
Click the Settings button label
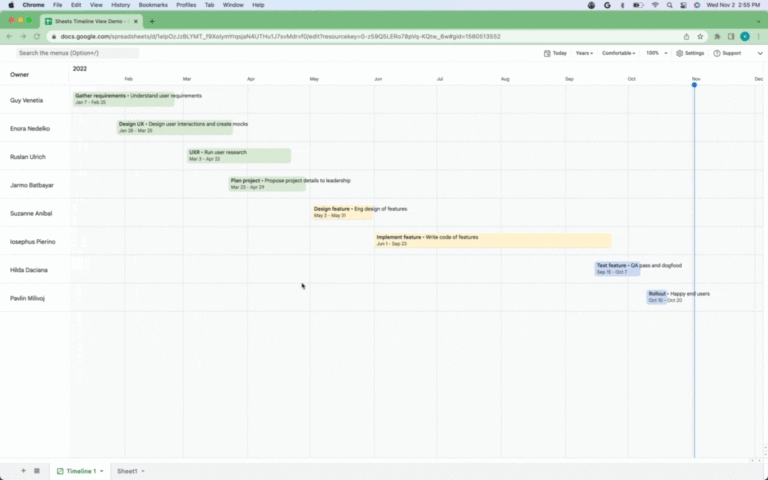tap(694, 53)
